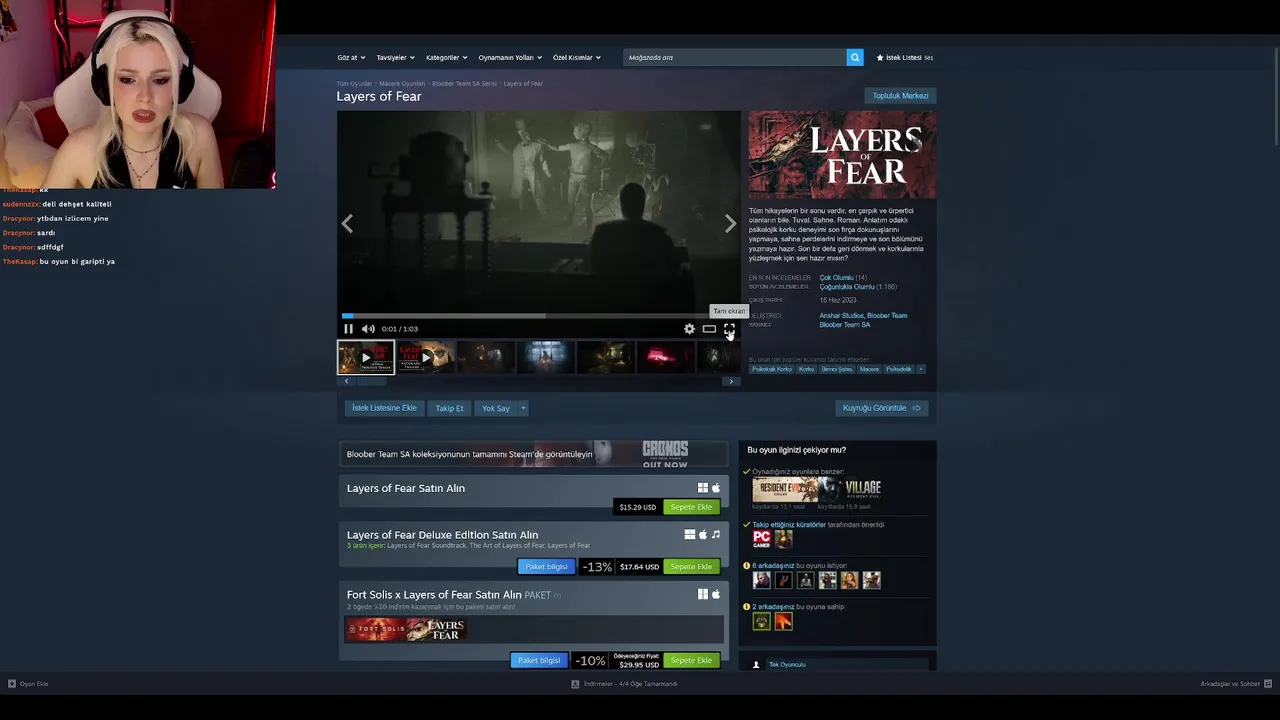Click Bloober Team SA Serisi breadcrumb
This screenshot has width=1280, height=720.
tap(464, 84)
